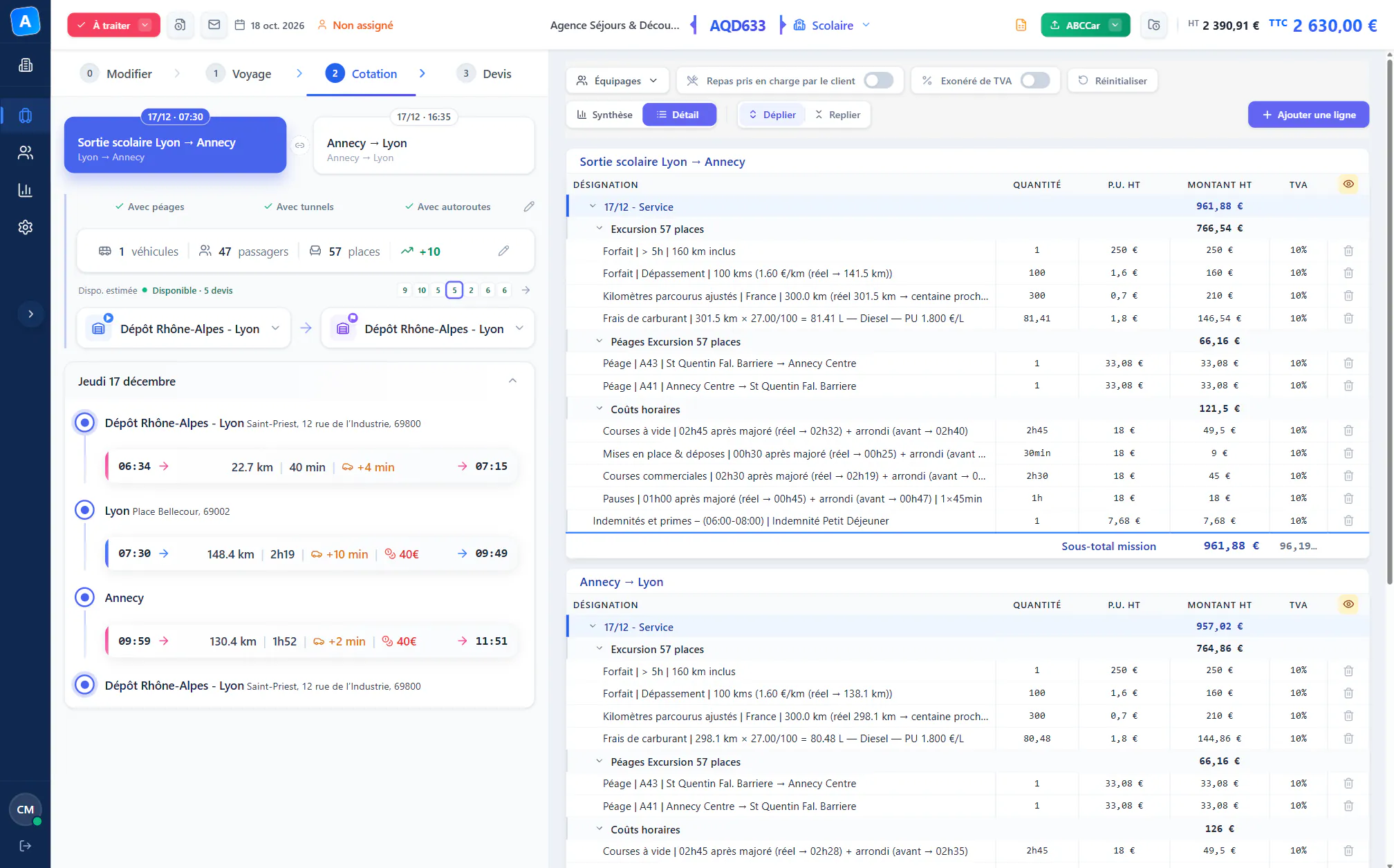This screenshot has height=868, width=1394.
Task: Switch to Détail view
Action: pos(679,115)
